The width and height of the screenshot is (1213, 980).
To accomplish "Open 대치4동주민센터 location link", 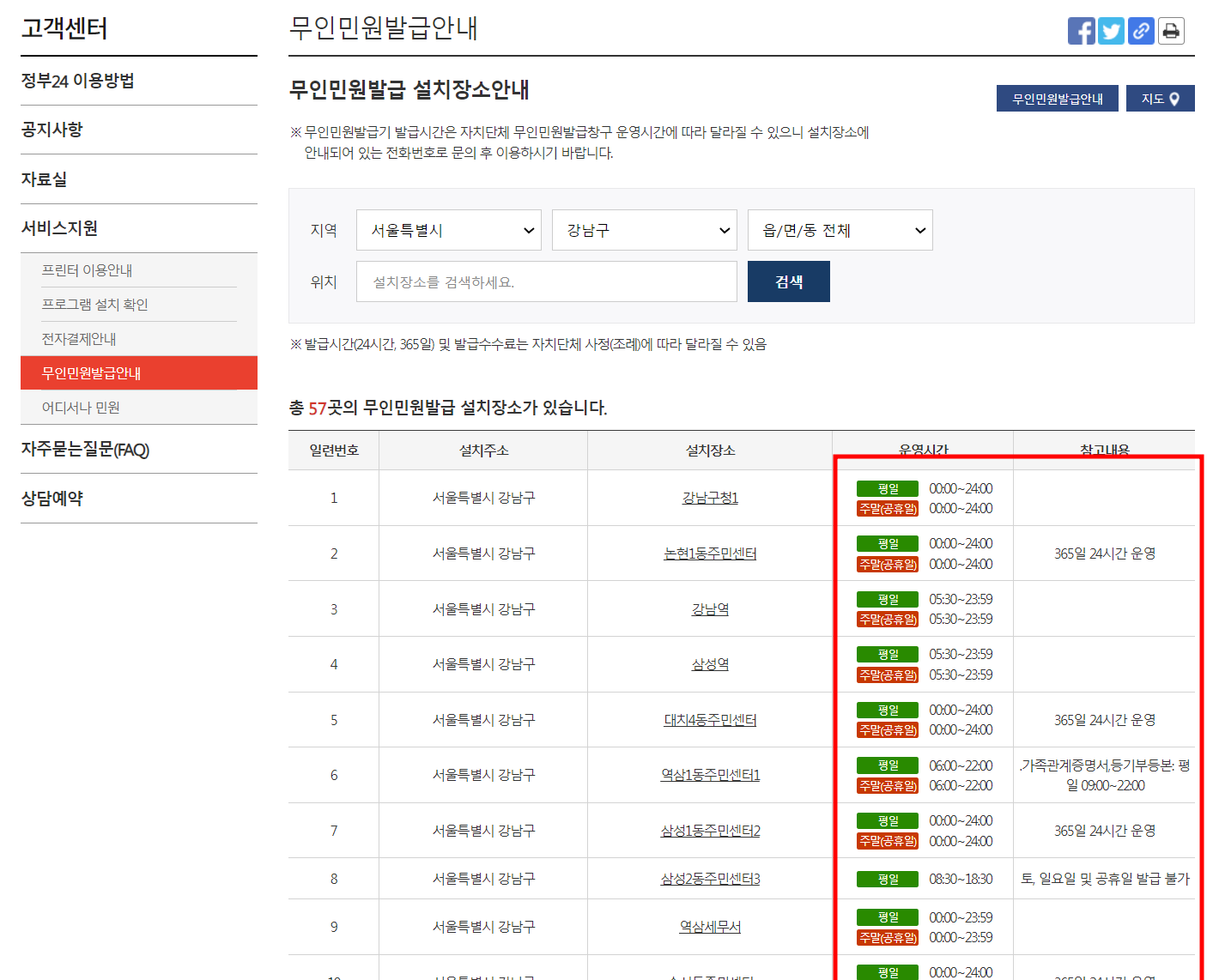I will [x=710, y=720].
